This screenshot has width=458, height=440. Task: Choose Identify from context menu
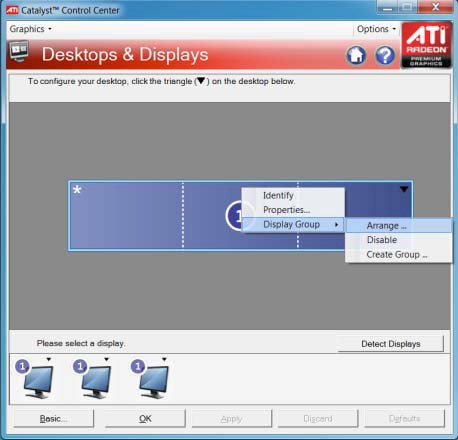pyautogui.click(x=293, y=195)
